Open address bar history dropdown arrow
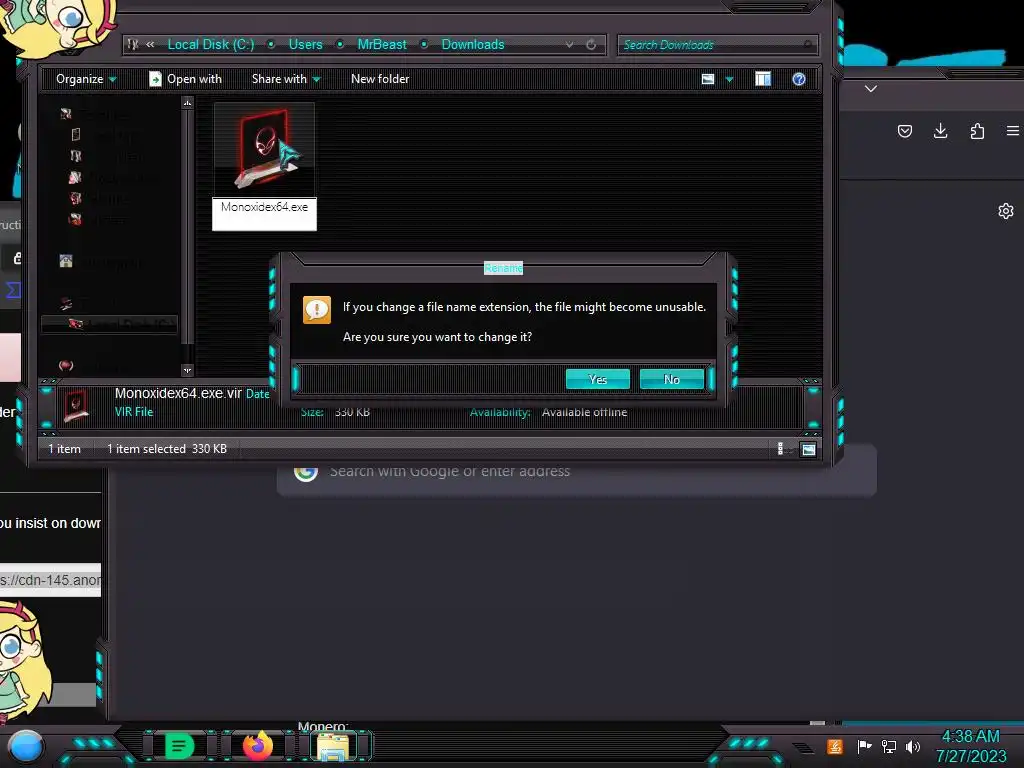This screenshot has height=768, width=1024. click(569, 44)
